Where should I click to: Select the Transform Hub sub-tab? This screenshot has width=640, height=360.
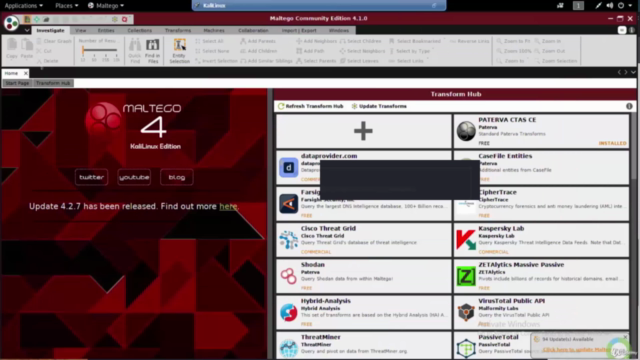point(53,83)
